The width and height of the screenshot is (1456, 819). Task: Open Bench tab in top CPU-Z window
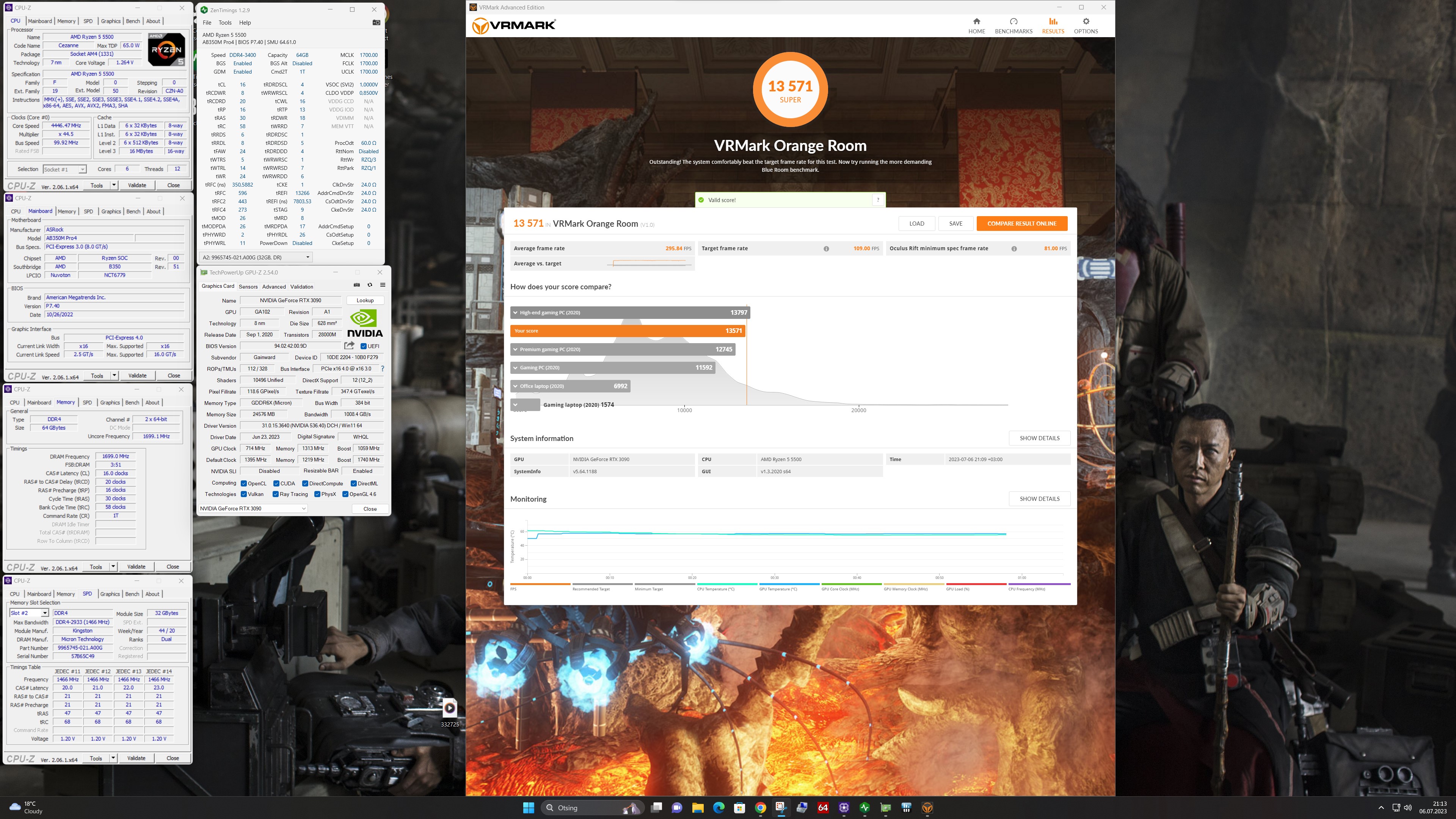tap(133, 21)
